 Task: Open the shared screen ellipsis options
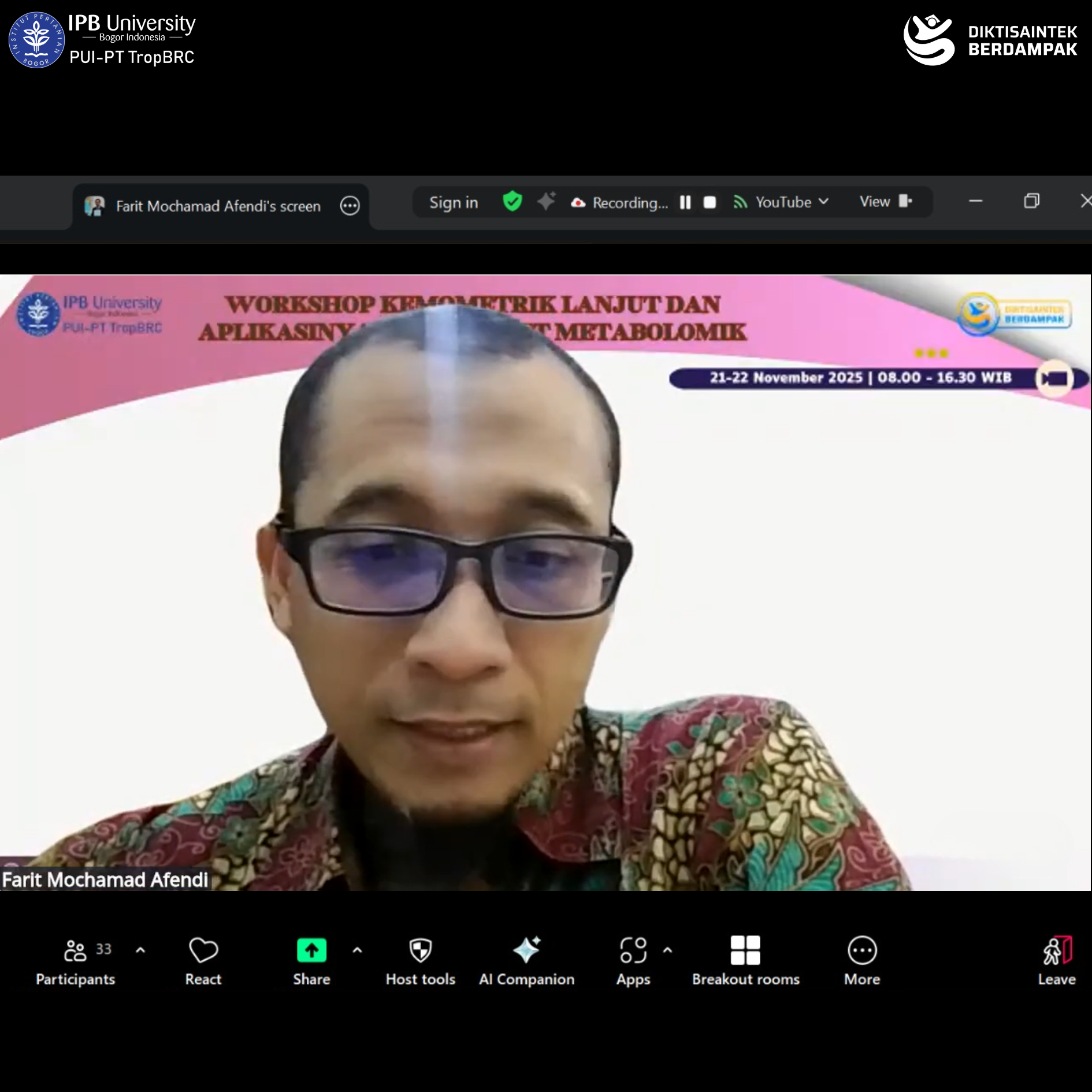(x=350, y=206)
